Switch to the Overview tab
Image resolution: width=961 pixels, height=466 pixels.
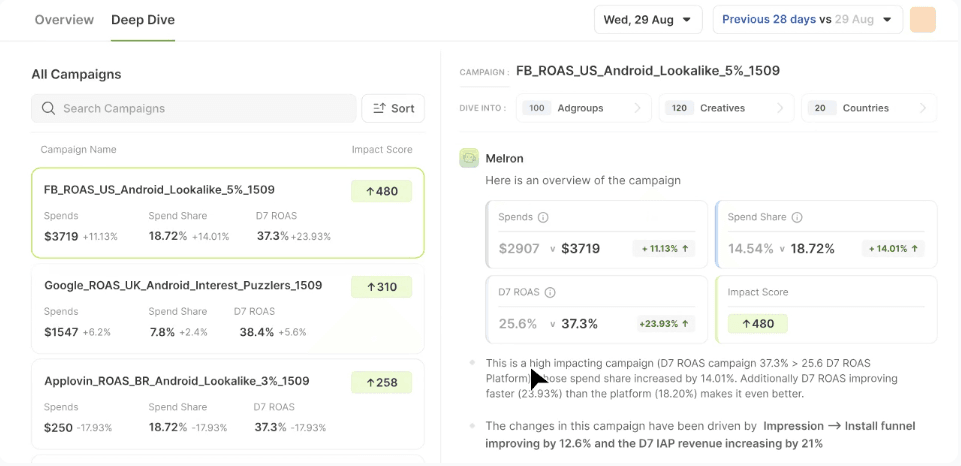pyautogui.click(x=64, y=20)
